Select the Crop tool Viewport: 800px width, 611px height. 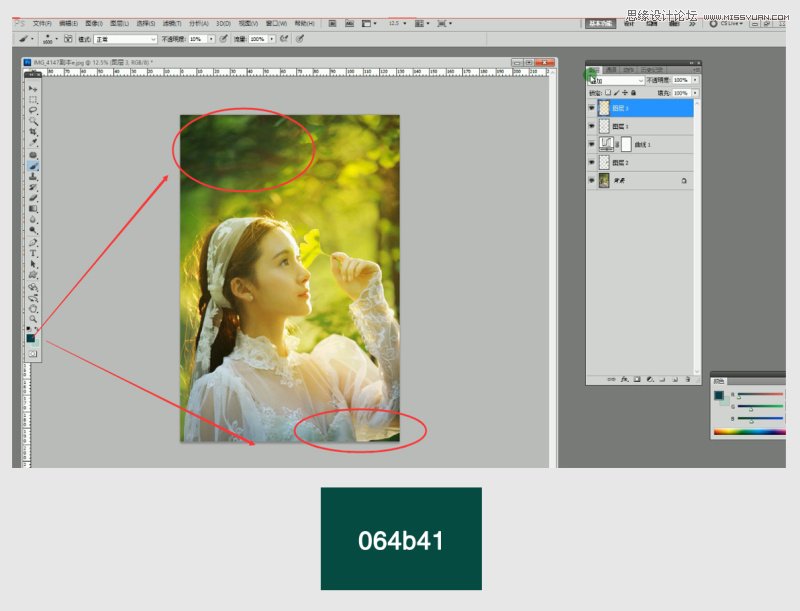(x=33, y=131)
